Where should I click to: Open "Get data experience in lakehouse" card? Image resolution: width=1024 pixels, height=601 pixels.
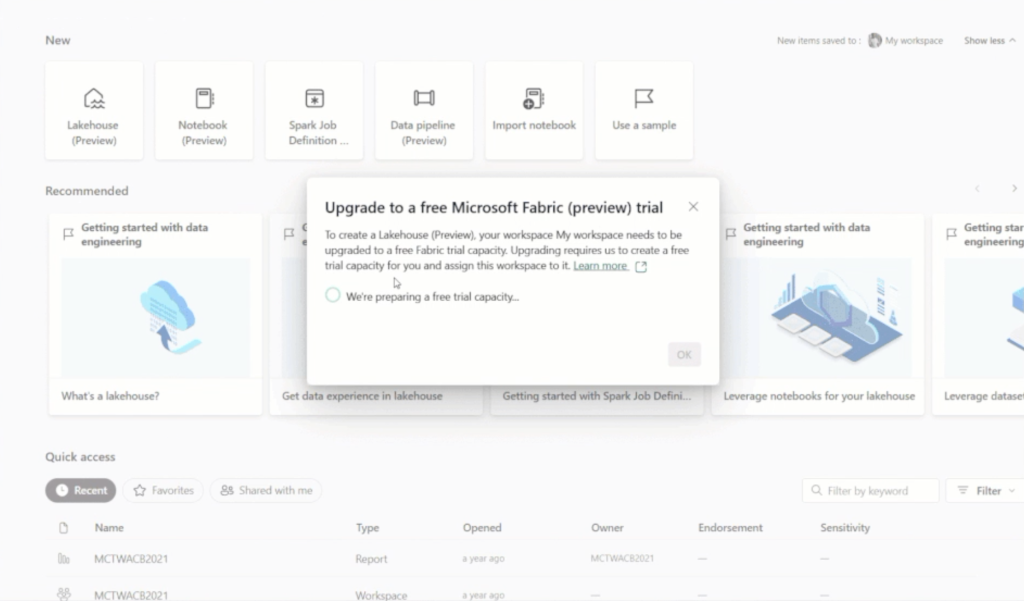tap(362, 396)
